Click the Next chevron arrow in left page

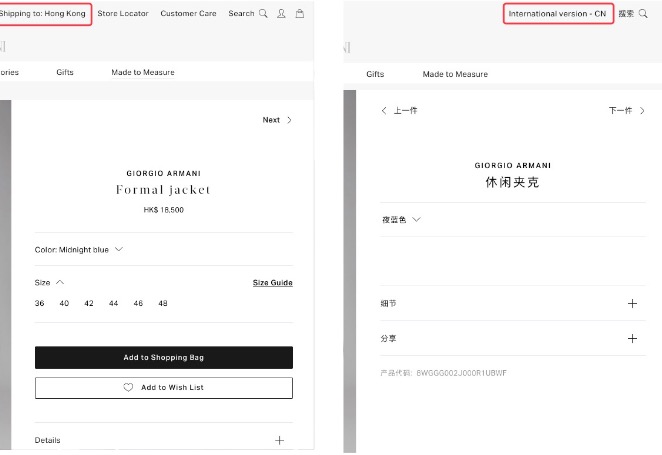coord(289,120)
